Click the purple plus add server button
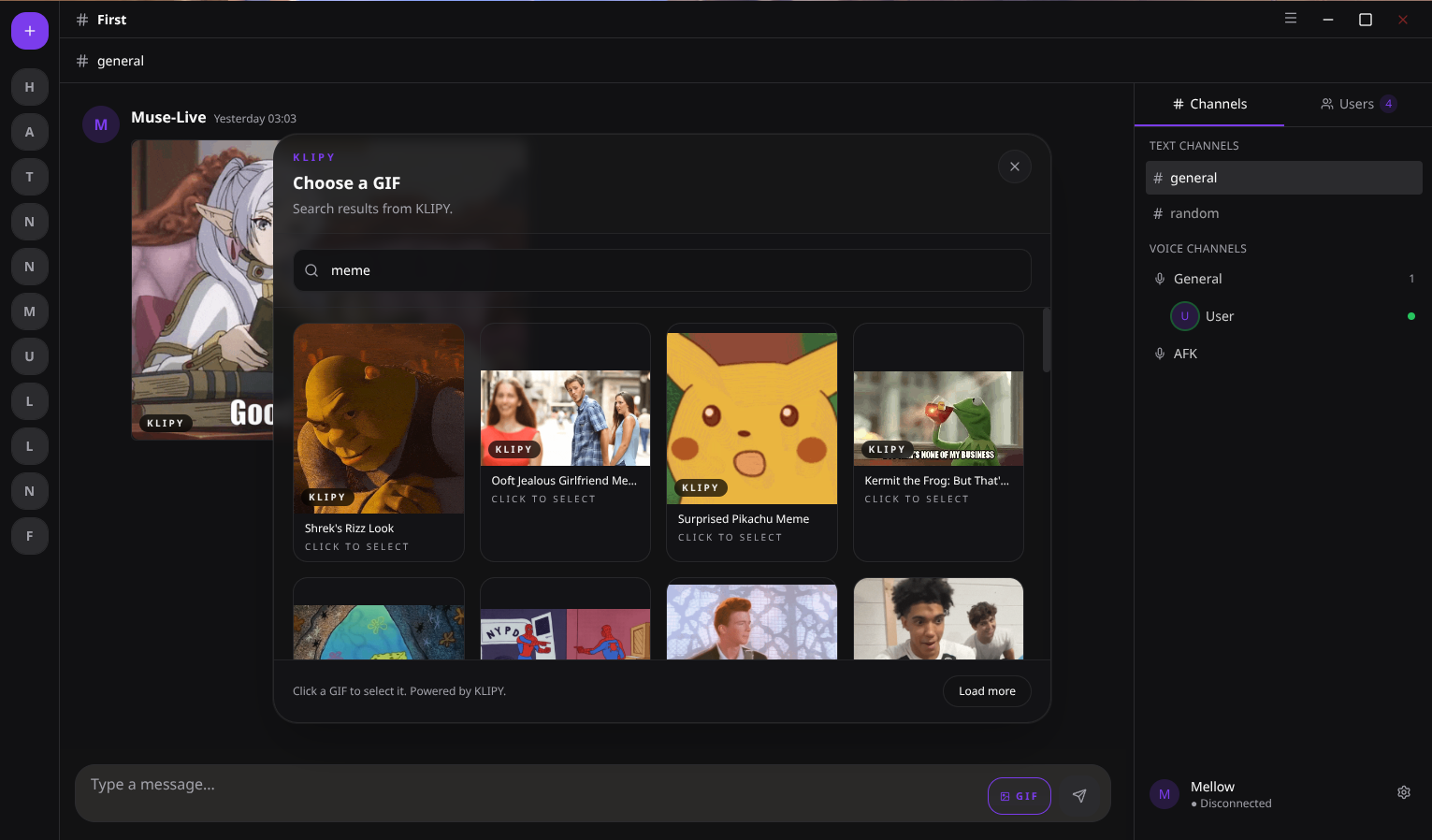This screenshot has width=1432, height=840. click(x=30, y=31)
